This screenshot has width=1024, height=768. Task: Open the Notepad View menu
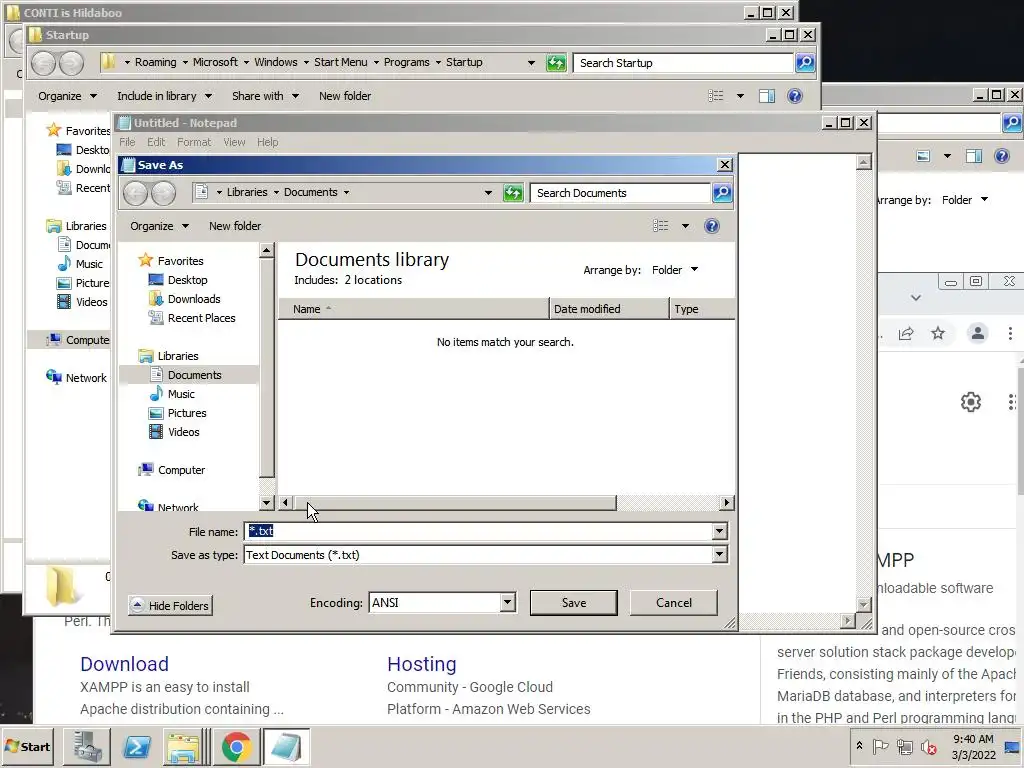click(234, 142)
